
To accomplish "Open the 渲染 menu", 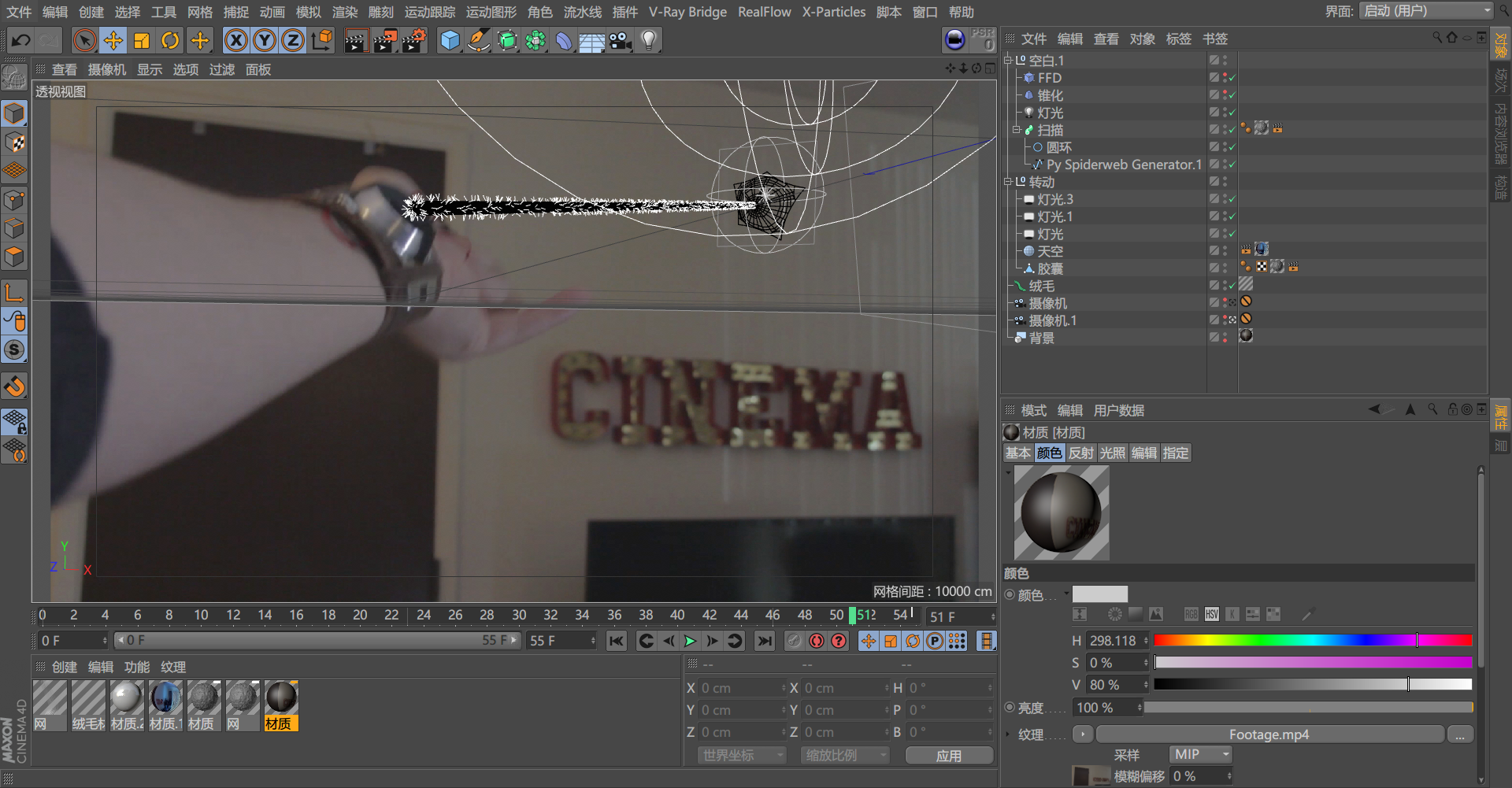I will pyautogui.click(x=345, y=12).
